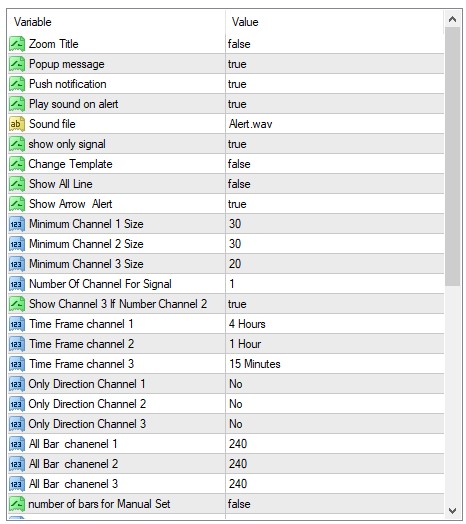466x524 pixels.
Task: Click icon beside number of bars for Manual Set
Action: [x=17, y=504]
